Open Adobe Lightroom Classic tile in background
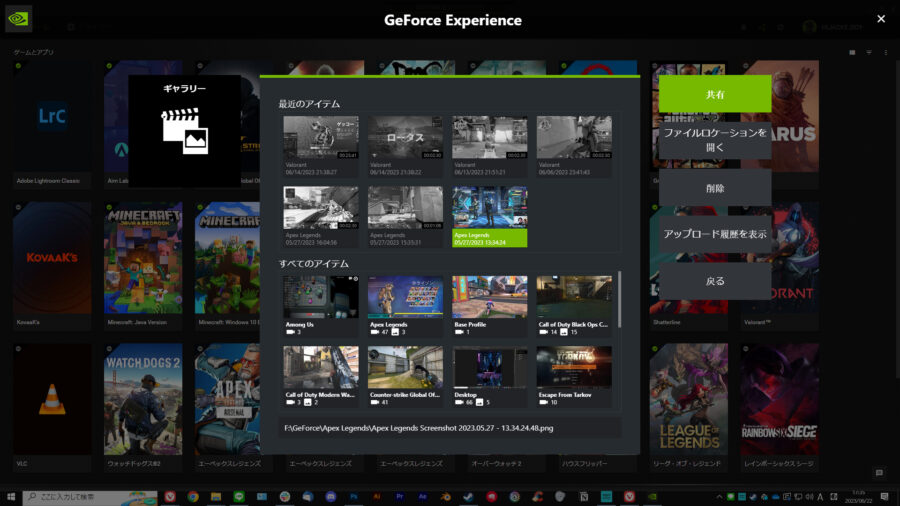Viewport: 900px width, 506px height. [x=52, y=124]
